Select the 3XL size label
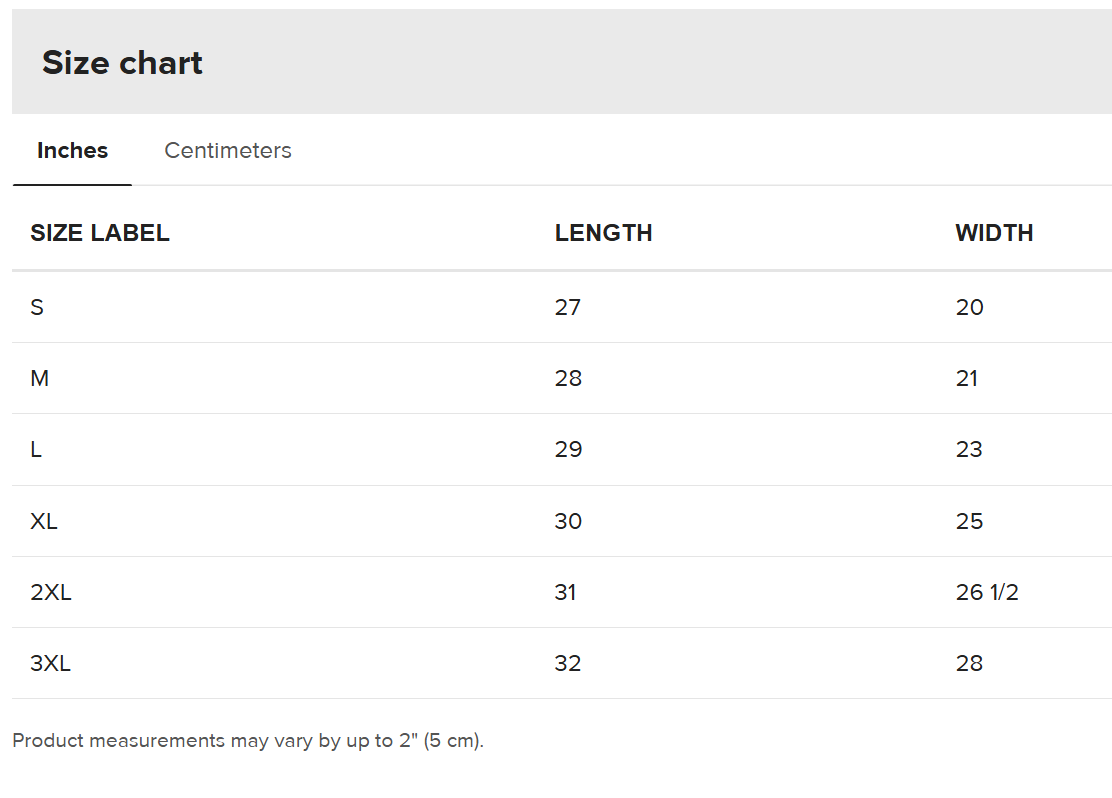Viewport: 1112px width, 798px height. coord(51,663)
